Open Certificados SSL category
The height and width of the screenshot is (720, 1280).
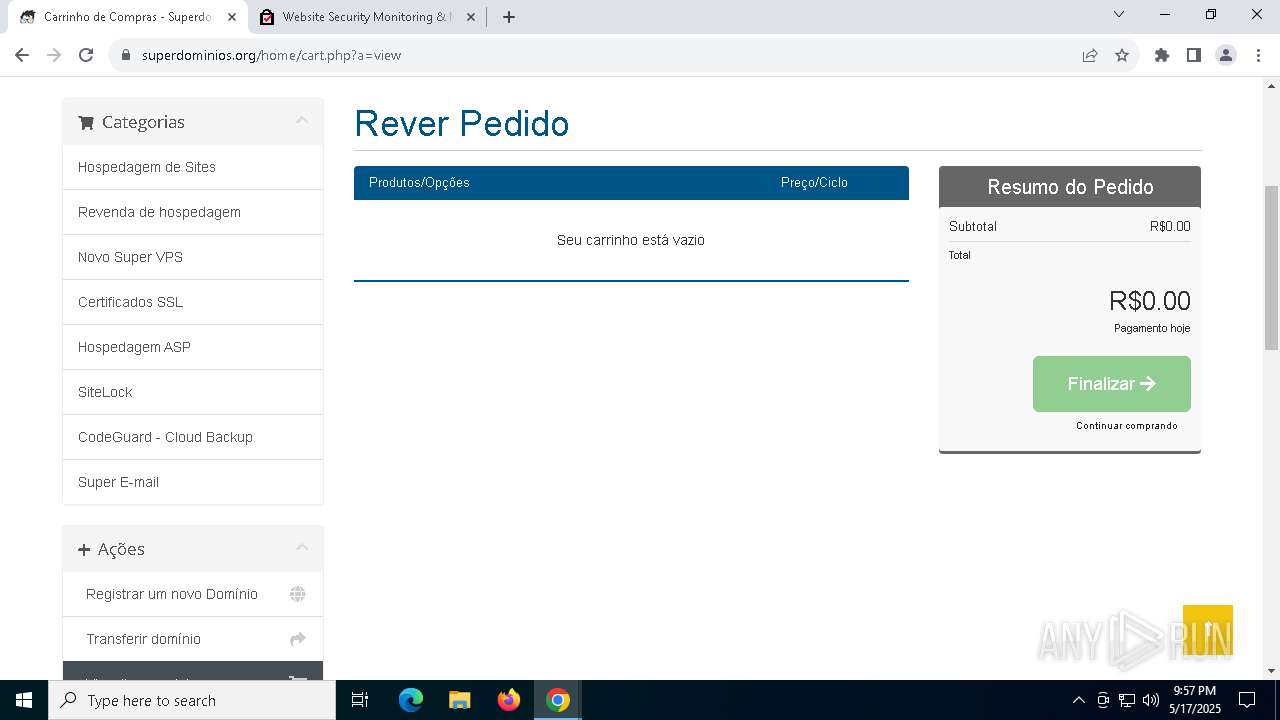tap(193, 302)
